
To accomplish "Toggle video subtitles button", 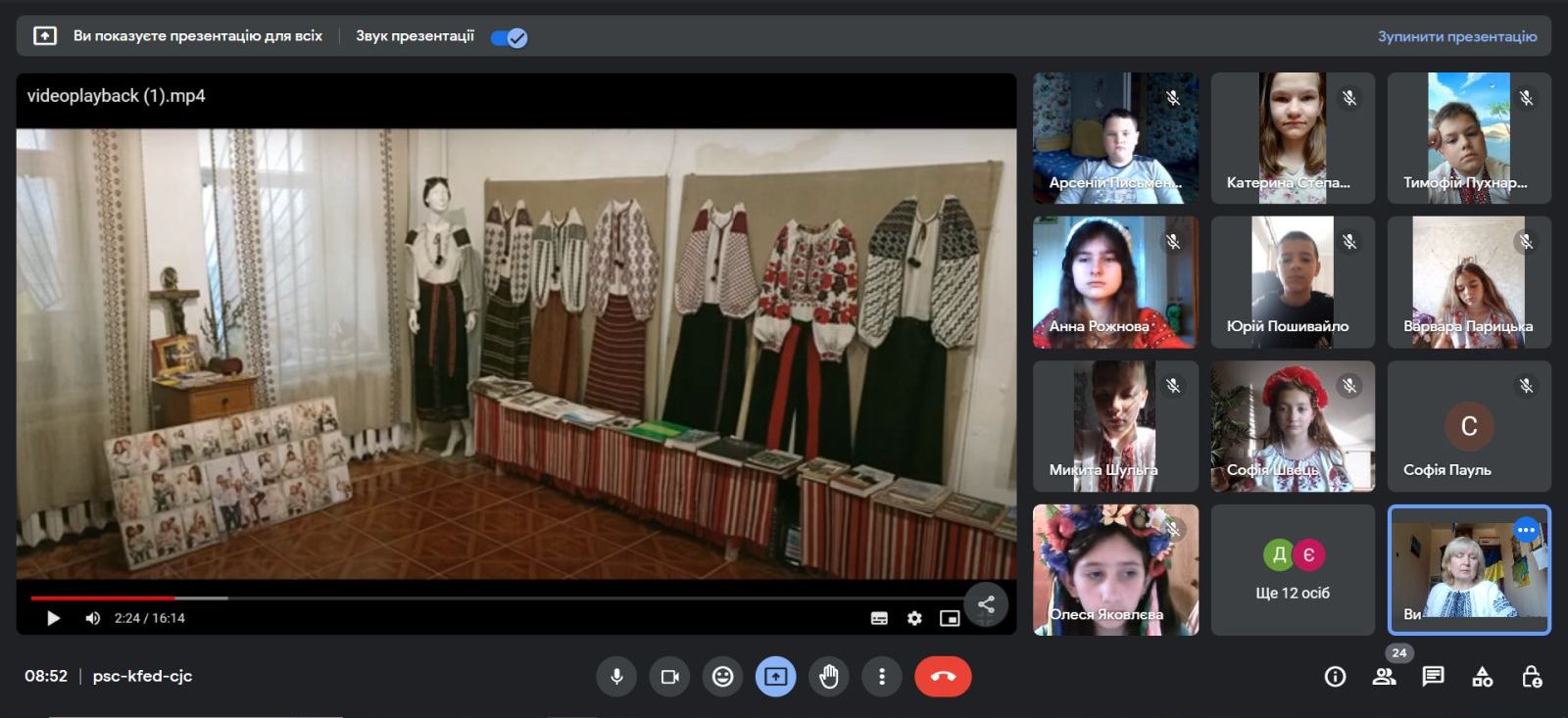I will click(879, 618).
